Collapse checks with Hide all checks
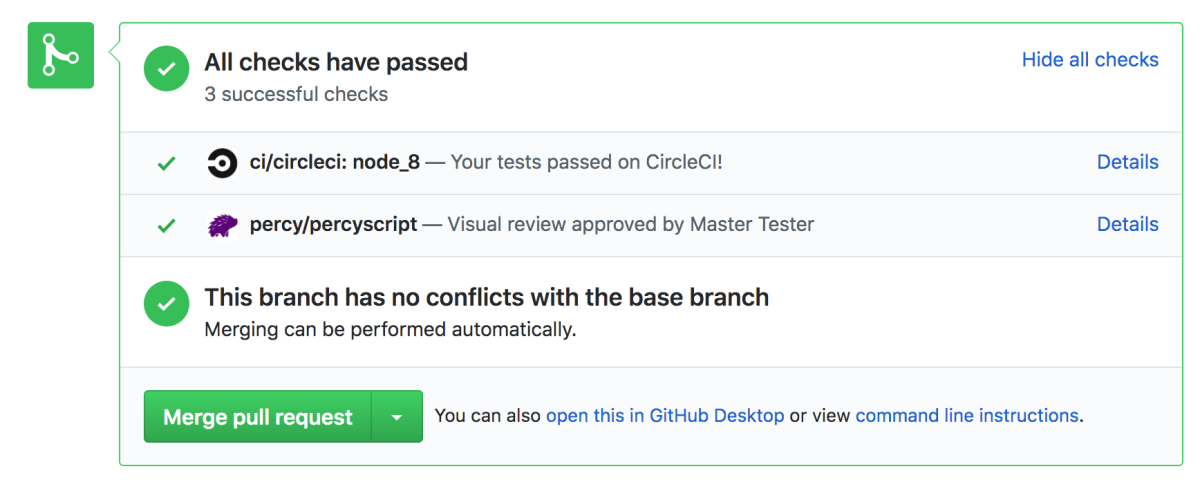Image resolution: width=1200 pixels, height=480 pixels. click(1090, 60)
